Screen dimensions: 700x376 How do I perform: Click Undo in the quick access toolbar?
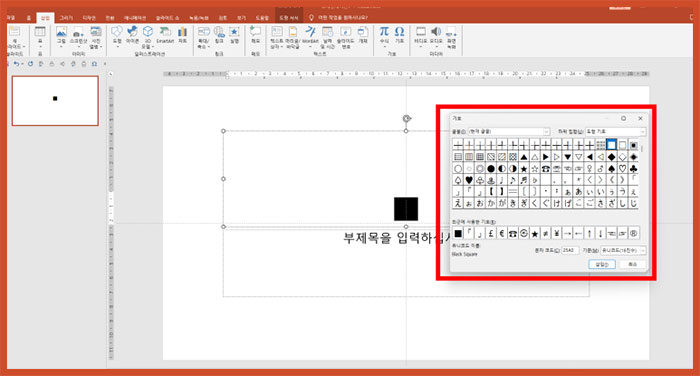tap(16, 64)
